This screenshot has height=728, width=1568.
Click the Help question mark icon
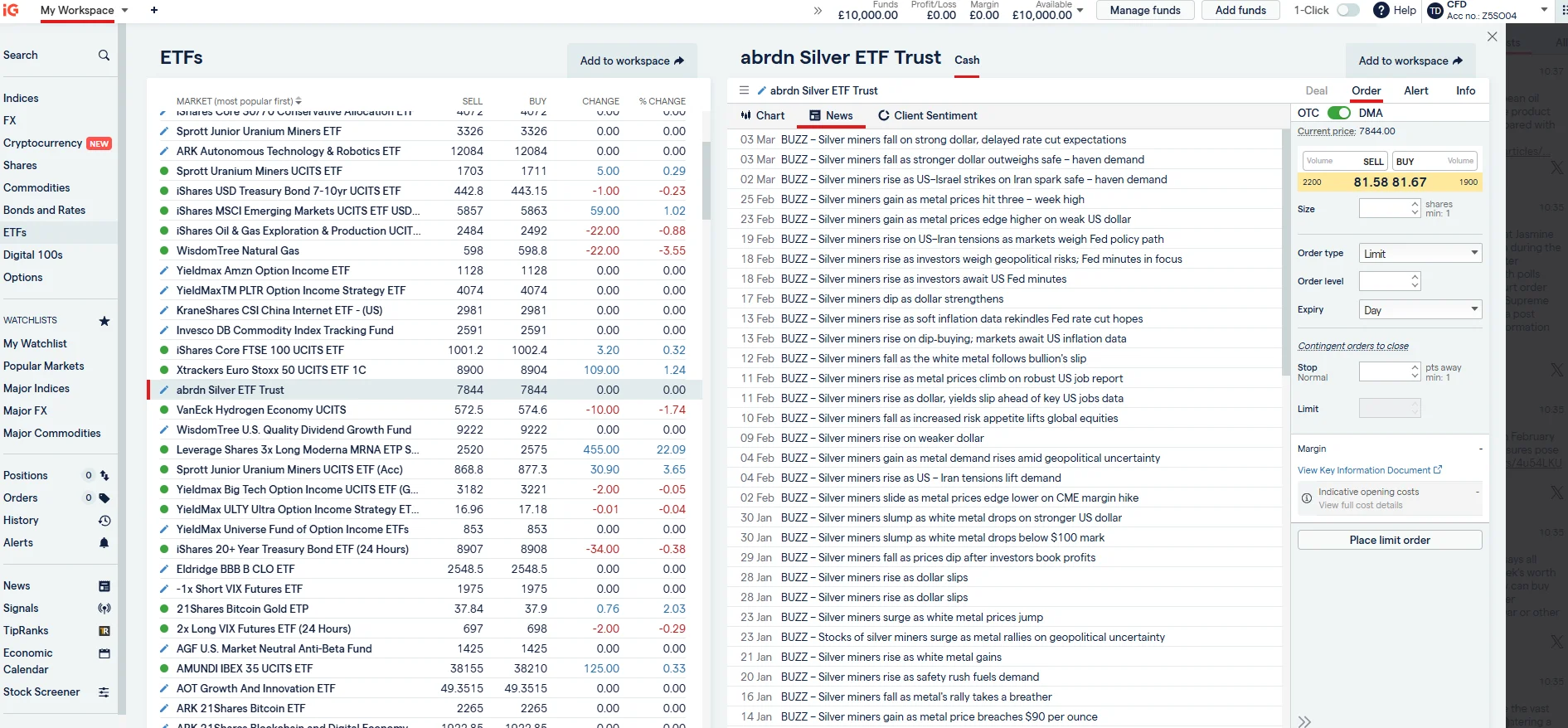[1381, 10]
